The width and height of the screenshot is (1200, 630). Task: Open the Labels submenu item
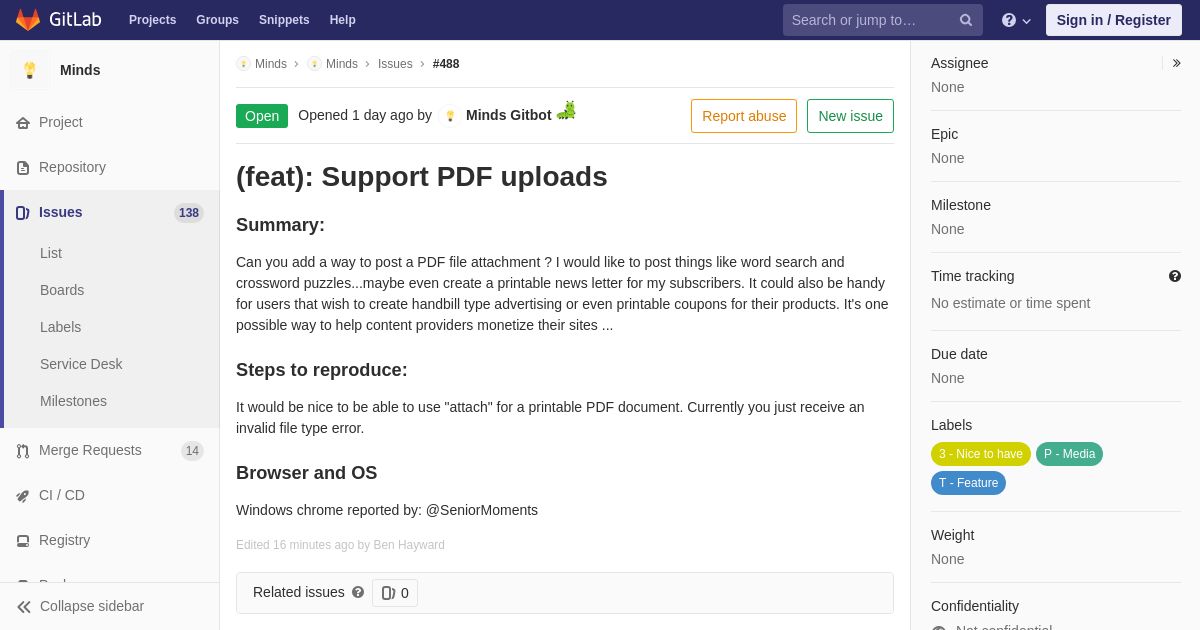(61, 327)
